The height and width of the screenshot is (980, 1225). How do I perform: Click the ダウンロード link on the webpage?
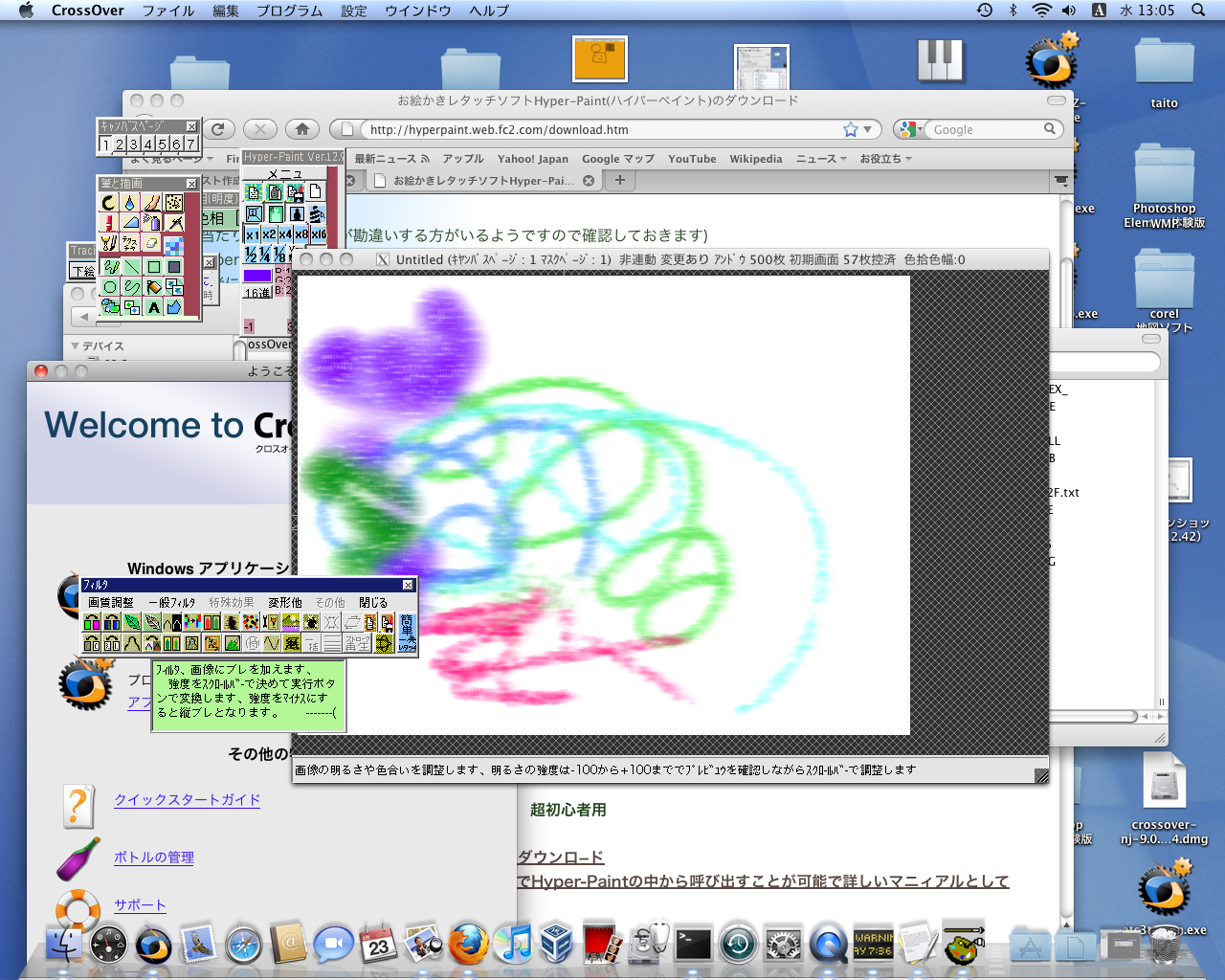tap(560, 857)
